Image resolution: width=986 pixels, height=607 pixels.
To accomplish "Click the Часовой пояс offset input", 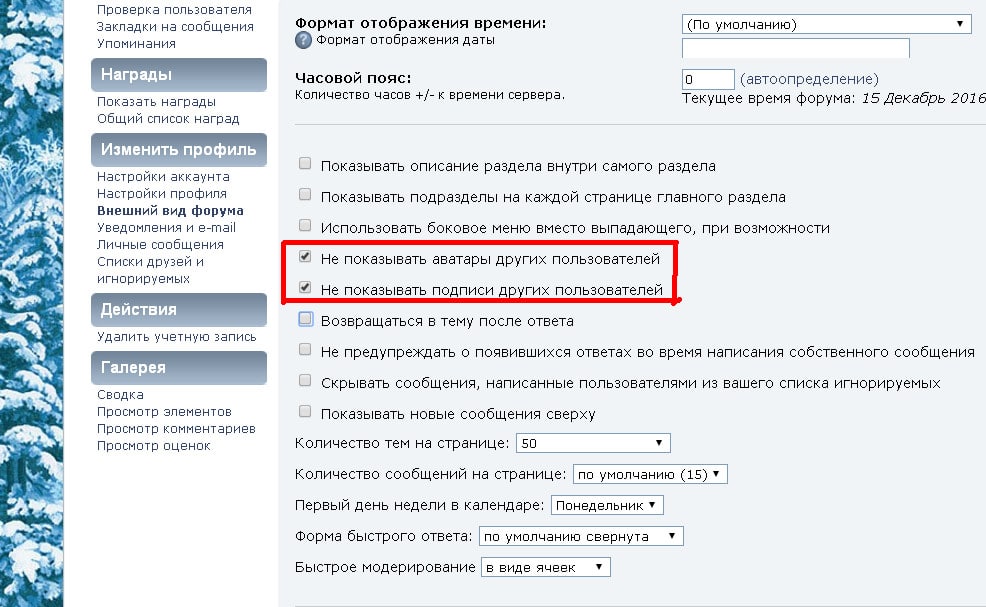I will tap(708, 79).
